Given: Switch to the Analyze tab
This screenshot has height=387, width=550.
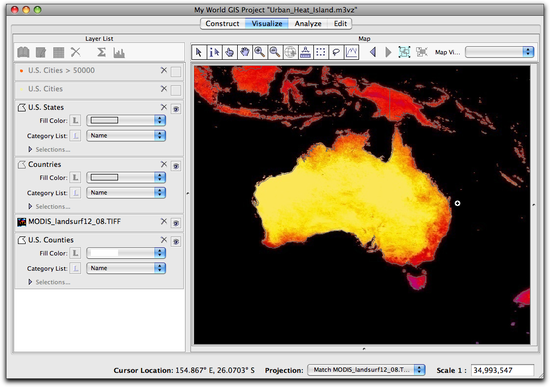Looking at the screenshot, I should [x=308, y=24].
